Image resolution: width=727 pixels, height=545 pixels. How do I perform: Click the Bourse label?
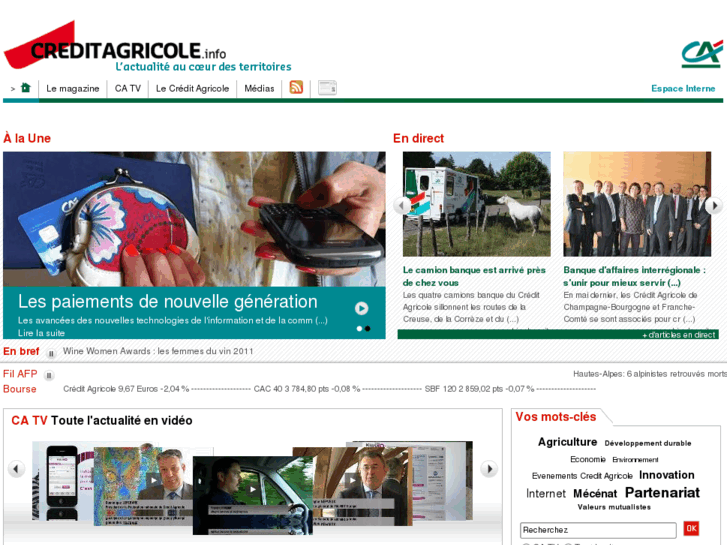(19, 389)
